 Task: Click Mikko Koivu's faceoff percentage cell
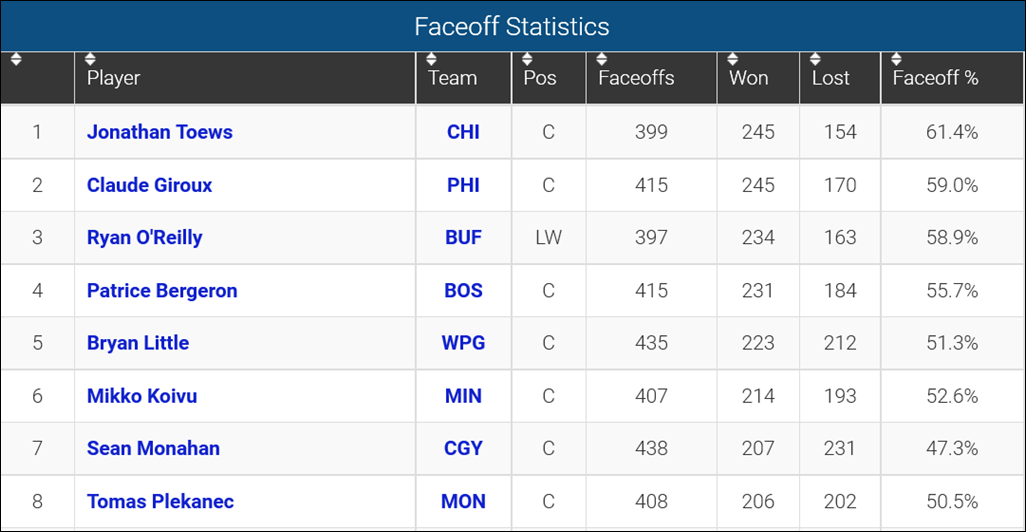click(952, 396)
